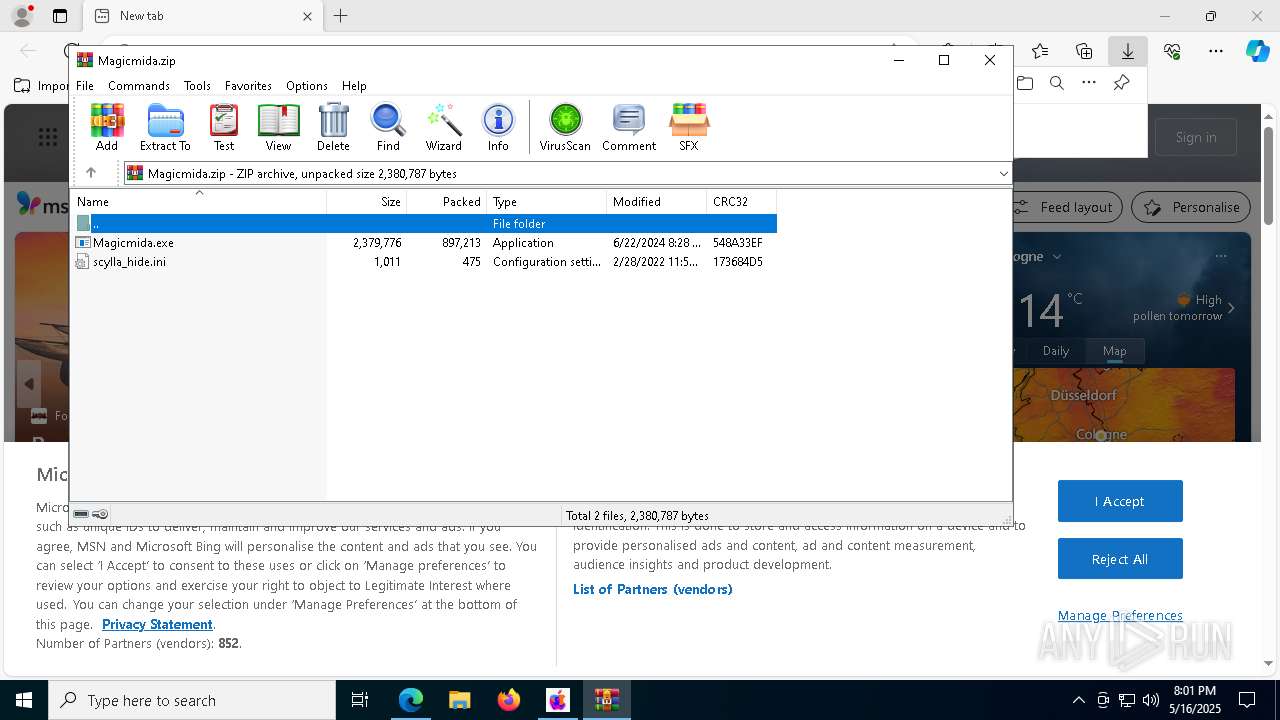Open the File menu

85,86
